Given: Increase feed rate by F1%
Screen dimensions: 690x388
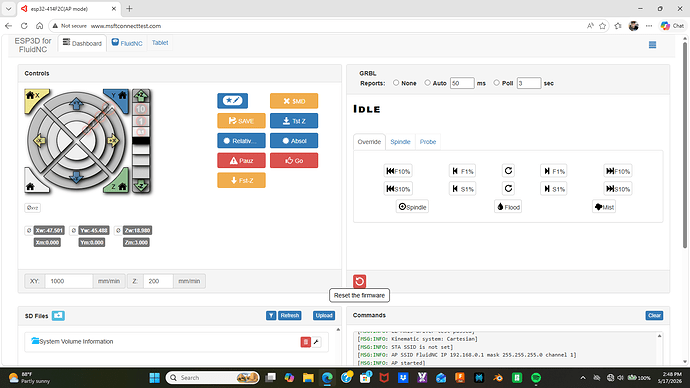Looking at the screenshot, I should click(x=554, y=171).
